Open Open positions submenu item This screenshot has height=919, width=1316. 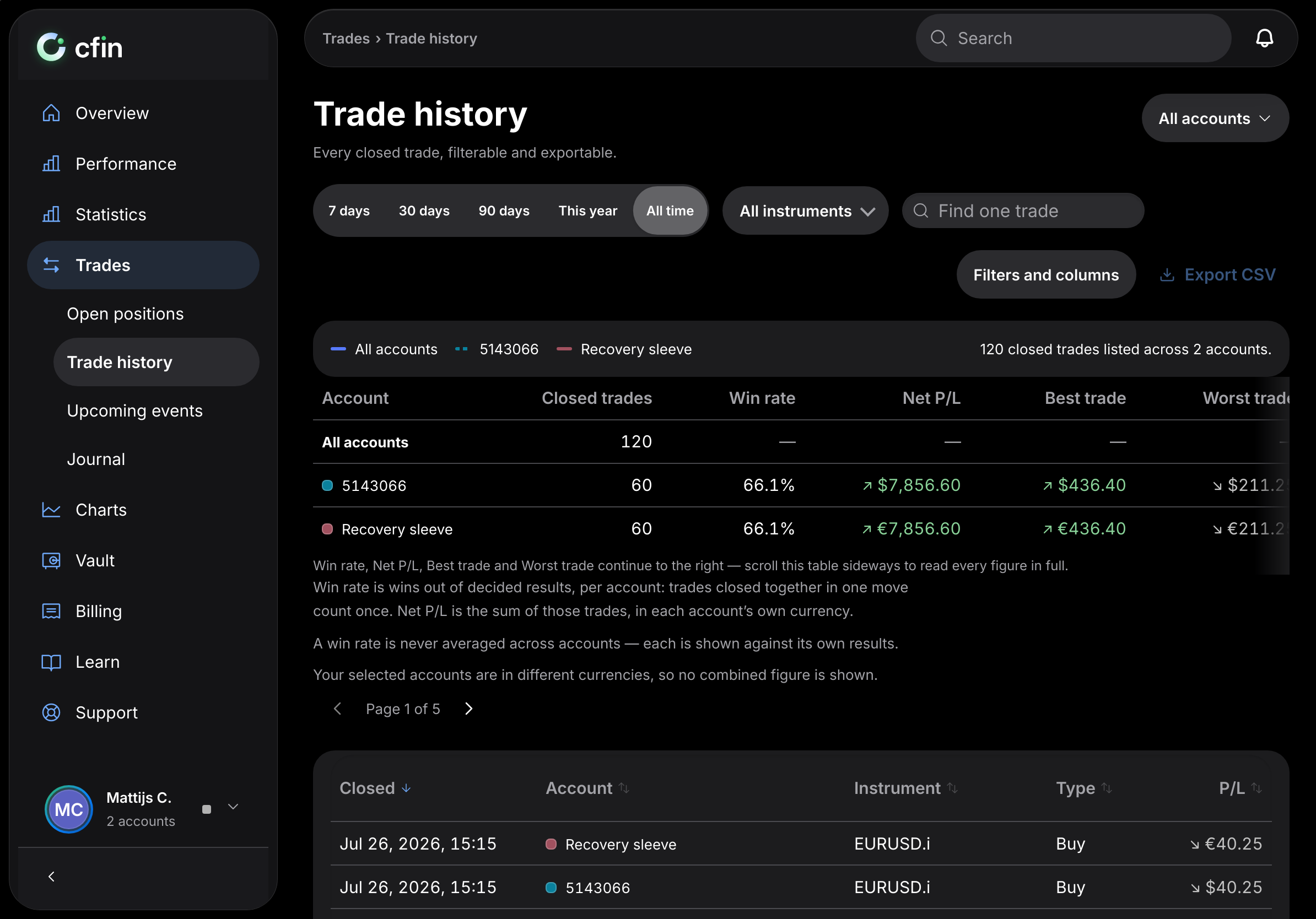pos(156,314)
